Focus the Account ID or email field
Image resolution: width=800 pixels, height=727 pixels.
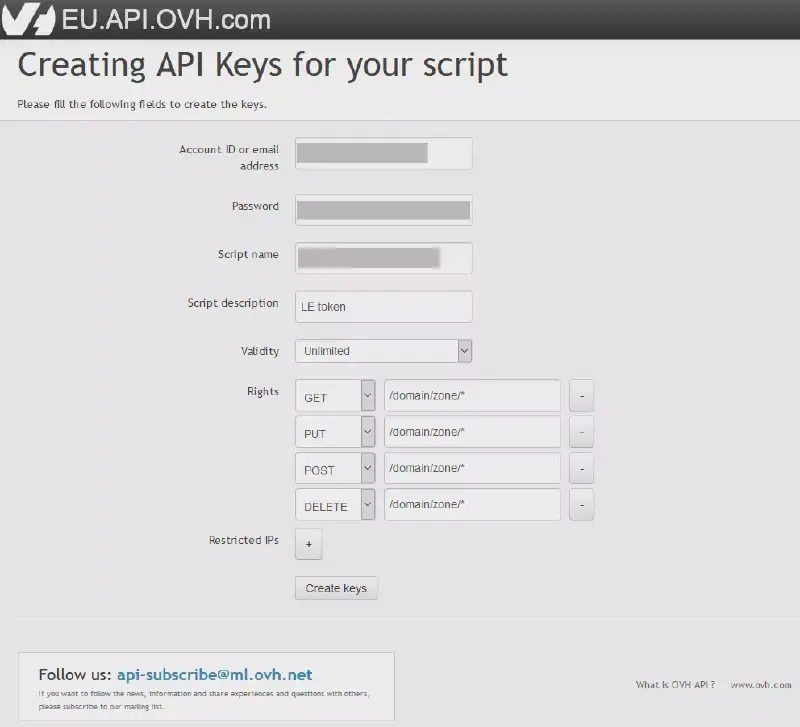[x=383, y=153]
